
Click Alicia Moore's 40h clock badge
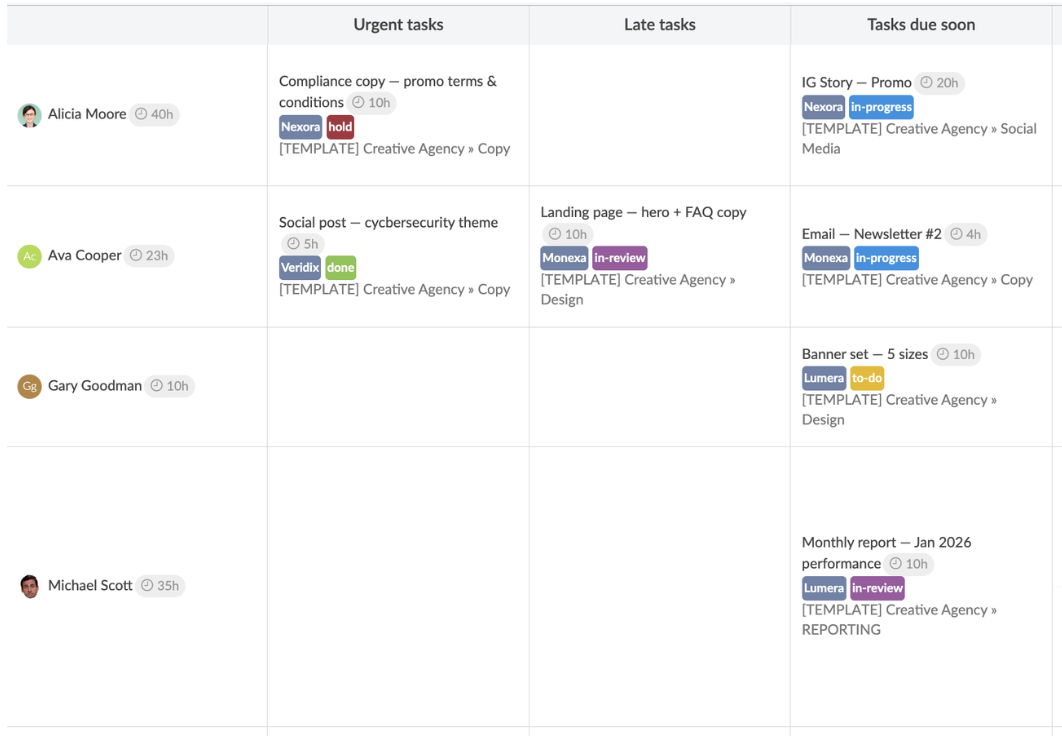[x=154, y=115]
